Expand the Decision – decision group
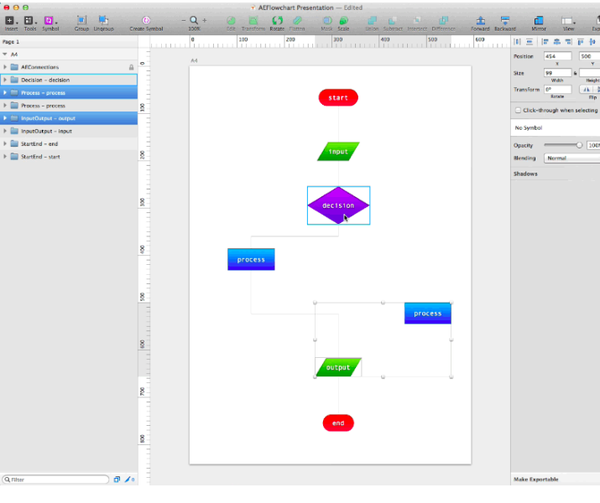 point(5,80)
